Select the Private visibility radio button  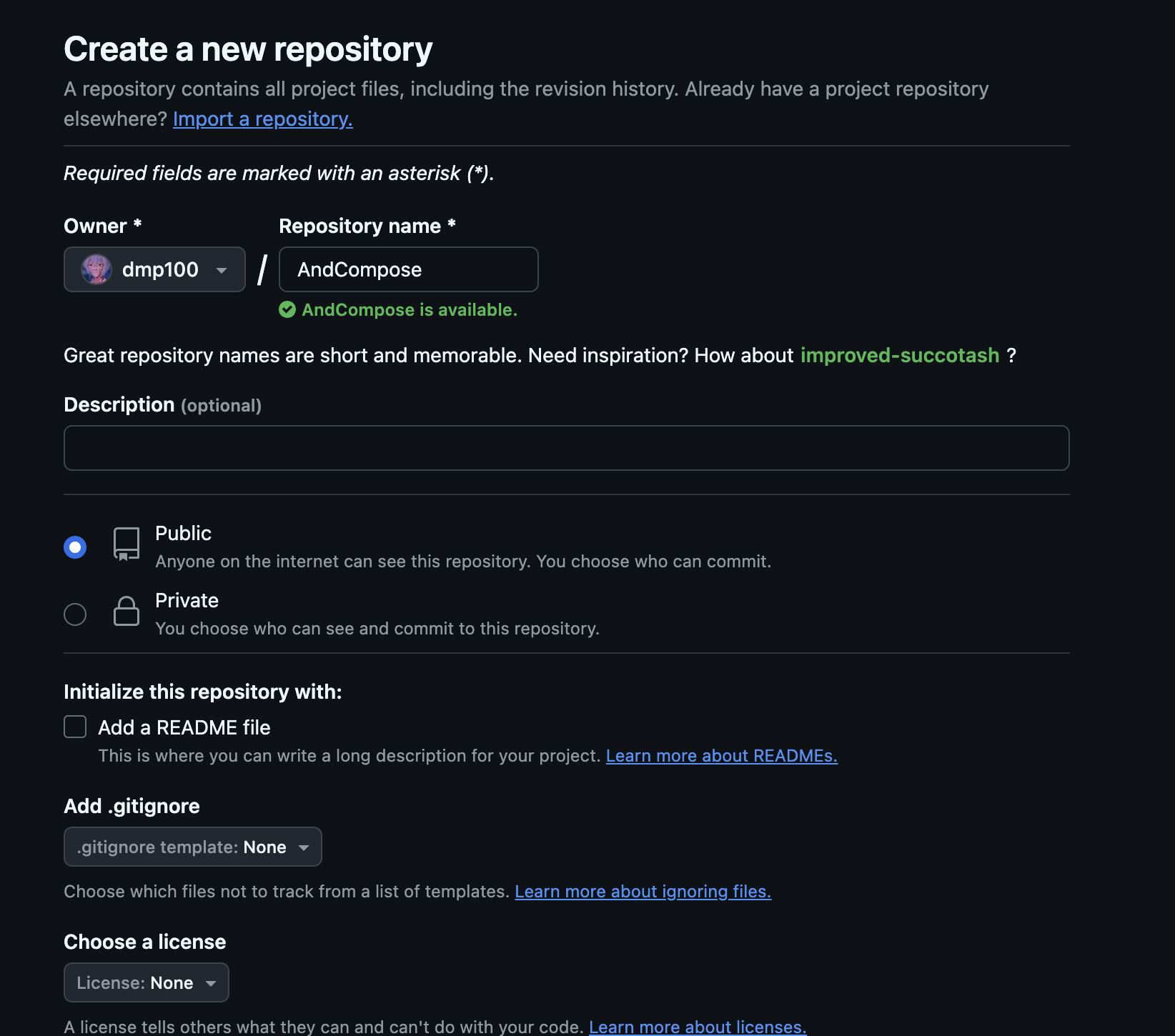(x=75, y=614)
